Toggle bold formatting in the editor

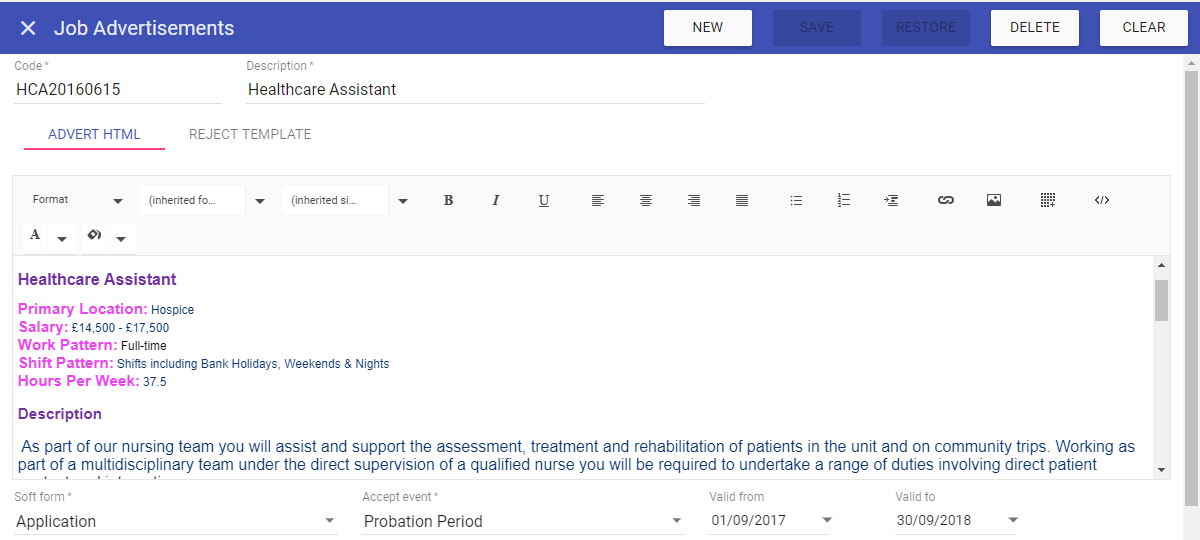[449, 200]
